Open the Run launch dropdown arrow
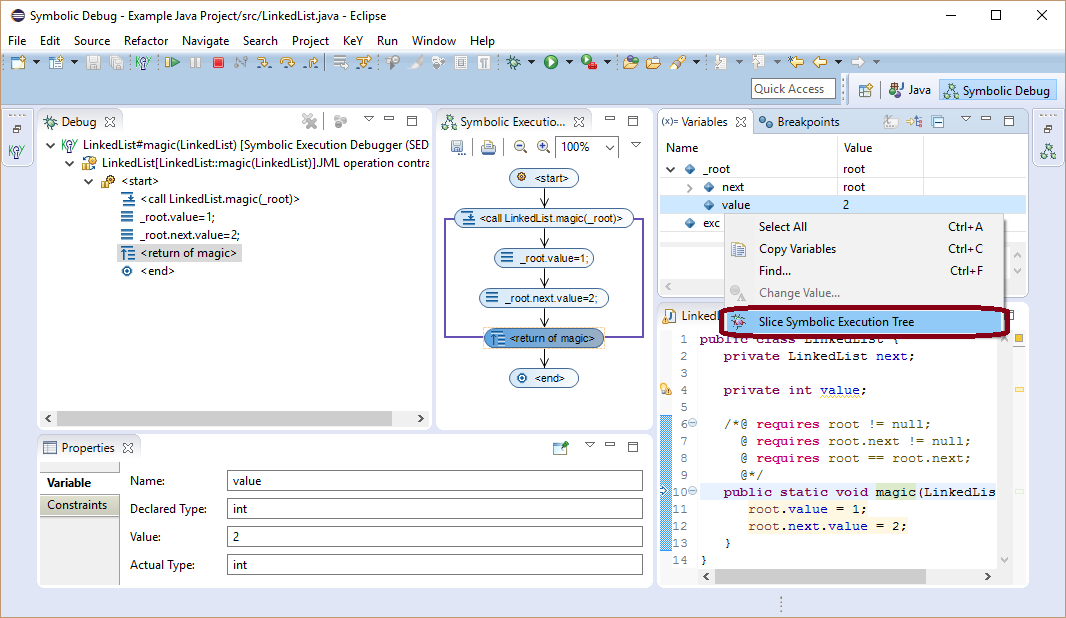 tap(569, 63)
